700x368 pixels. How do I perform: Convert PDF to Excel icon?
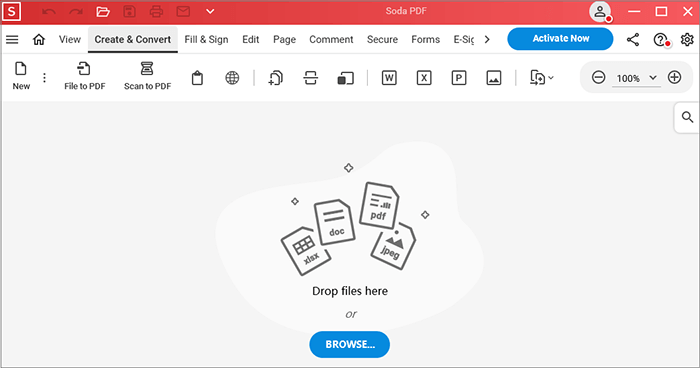pyautogui.click(x=424, y=78)
